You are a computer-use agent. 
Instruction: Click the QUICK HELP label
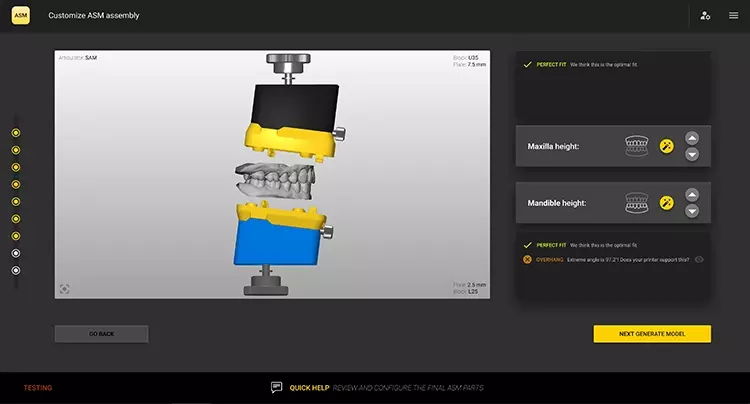coord(309,388)
